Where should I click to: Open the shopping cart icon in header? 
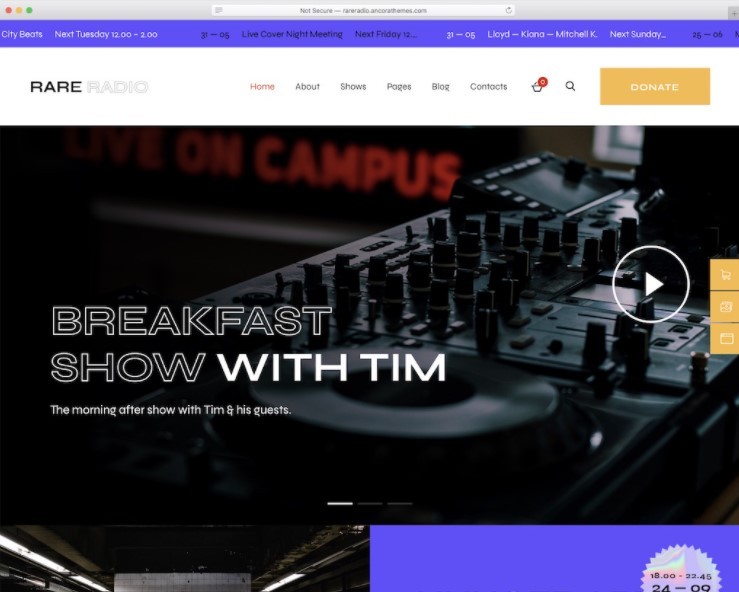537,87
